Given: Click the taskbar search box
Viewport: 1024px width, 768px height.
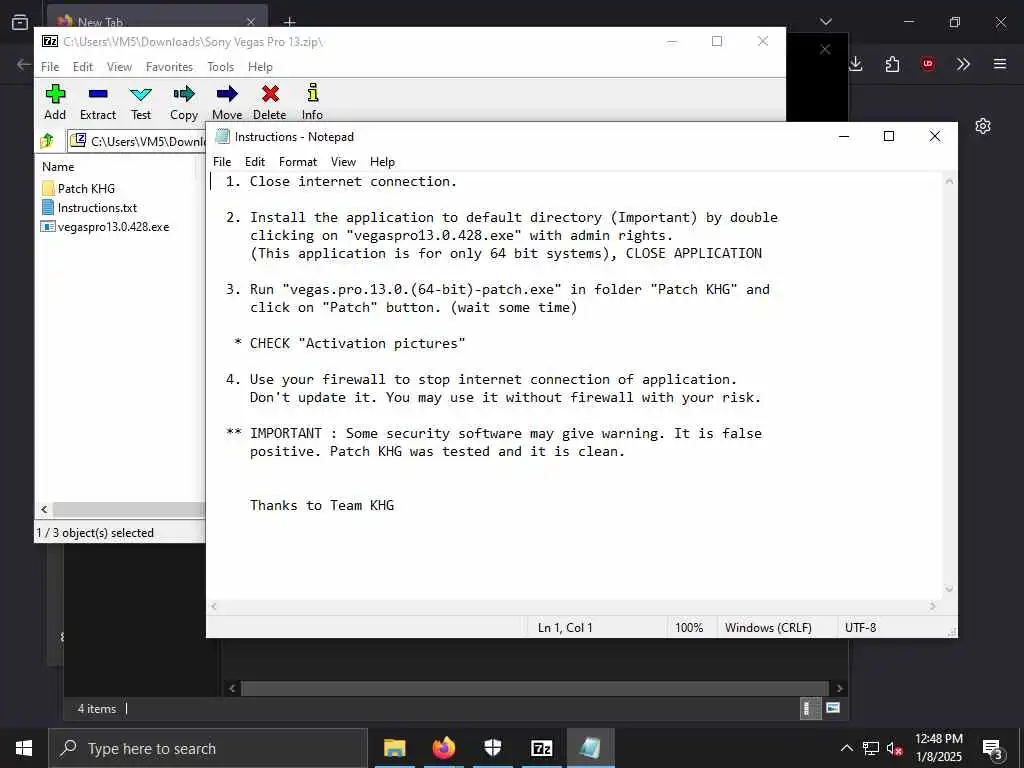Looking at the screenshot, I should click(208, 748).
